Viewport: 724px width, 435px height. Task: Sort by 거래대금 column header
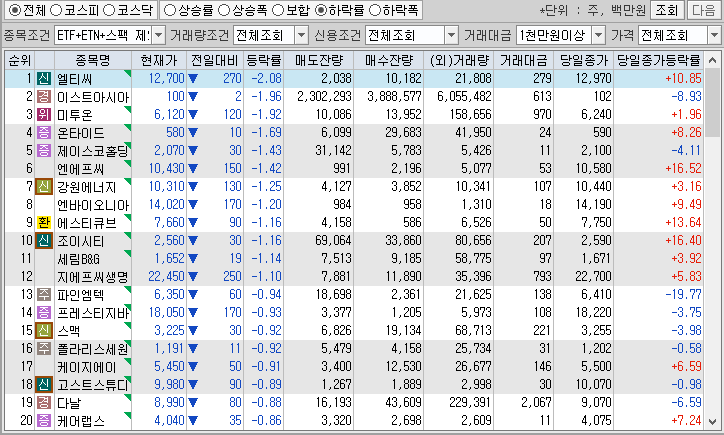point(524,60)
